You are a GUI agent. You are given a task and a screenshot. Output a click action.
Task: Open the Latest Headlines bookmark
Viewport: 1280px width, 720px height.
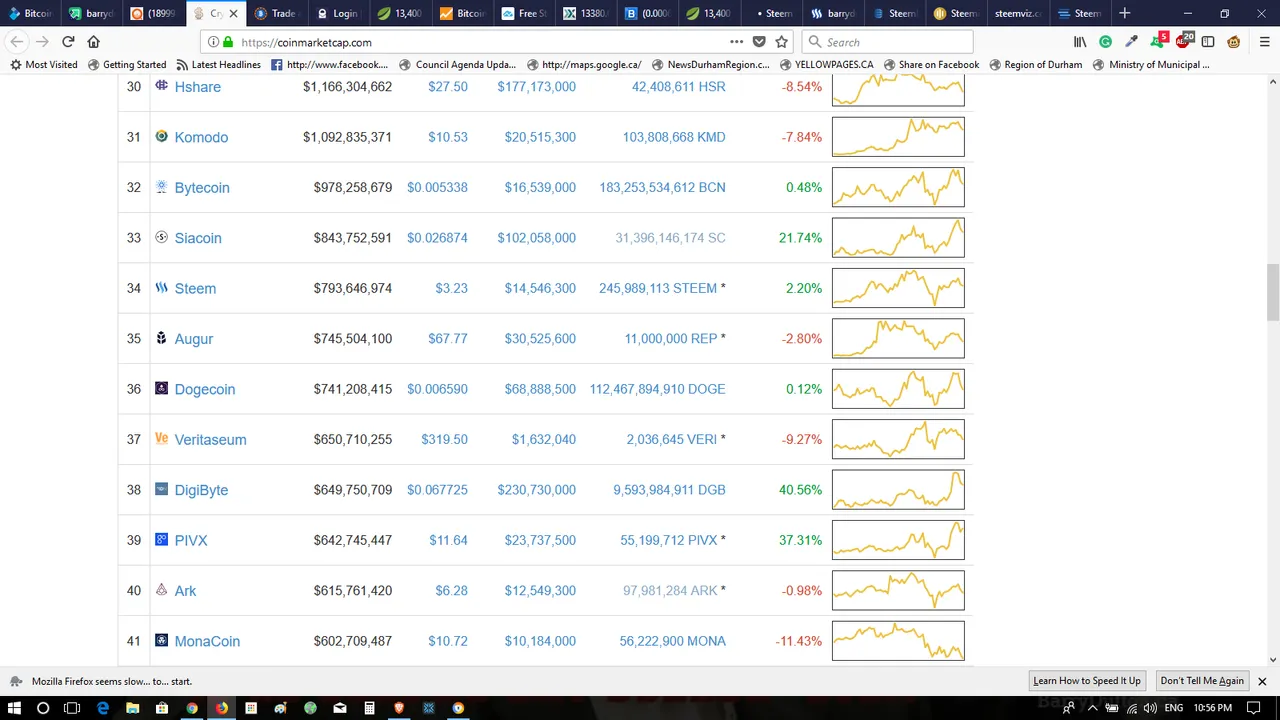click(x=217, y=64)
